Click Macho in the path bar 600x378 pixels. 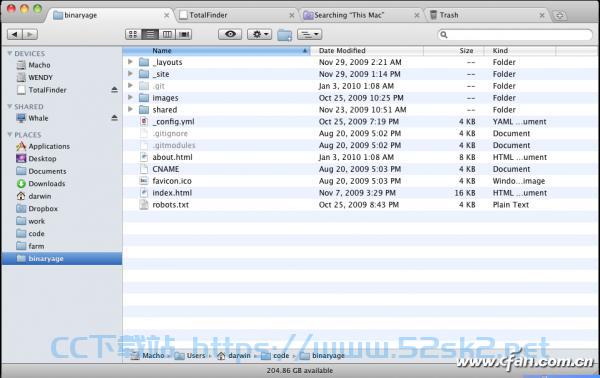[148, 355]
